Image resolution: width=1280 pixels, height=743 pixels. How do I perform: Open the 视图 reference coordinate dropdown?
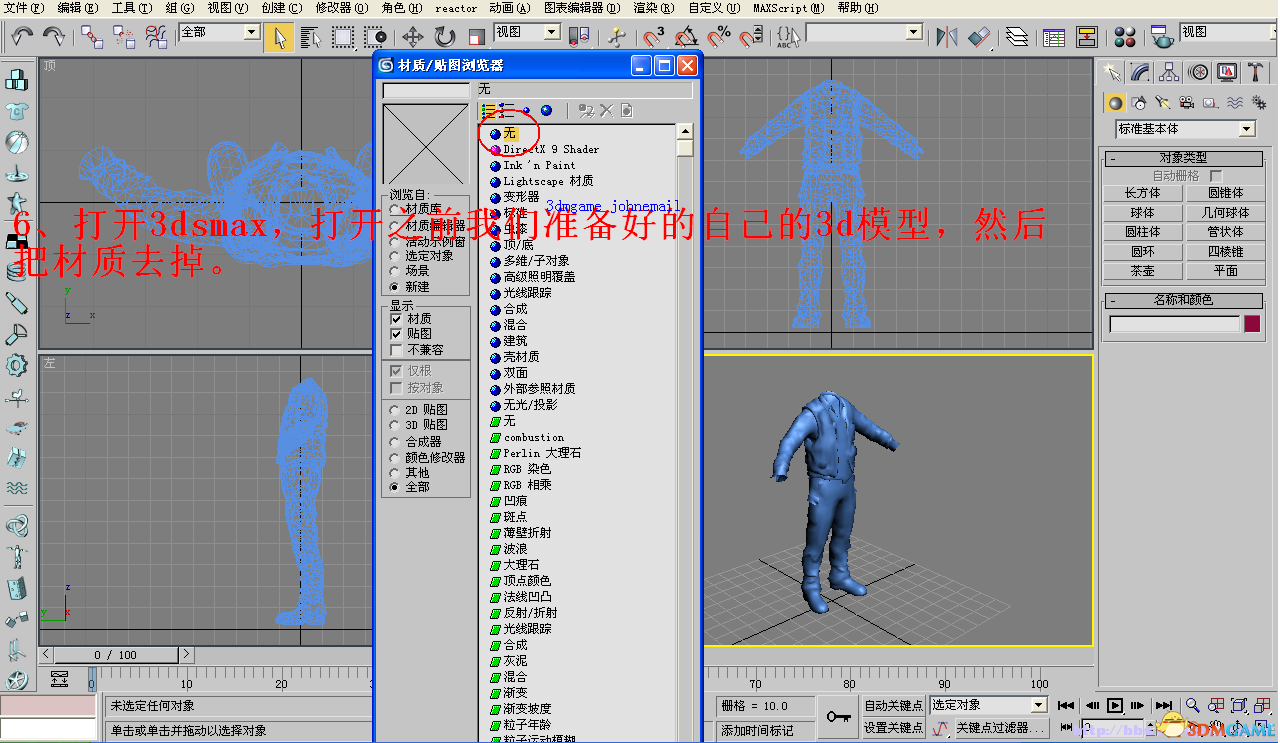pyautogui.click(x=552, y=32)
